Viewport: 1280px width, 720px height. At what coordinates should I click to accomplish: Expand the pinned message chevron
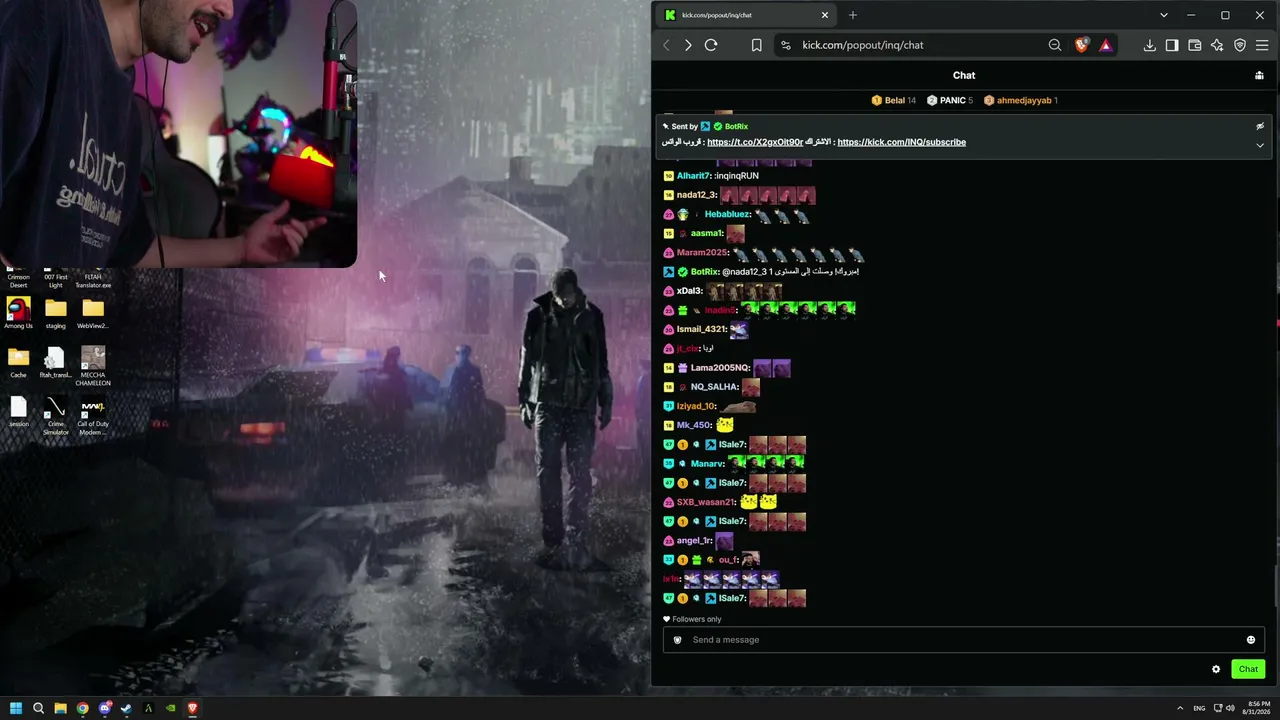point(1260,145)
